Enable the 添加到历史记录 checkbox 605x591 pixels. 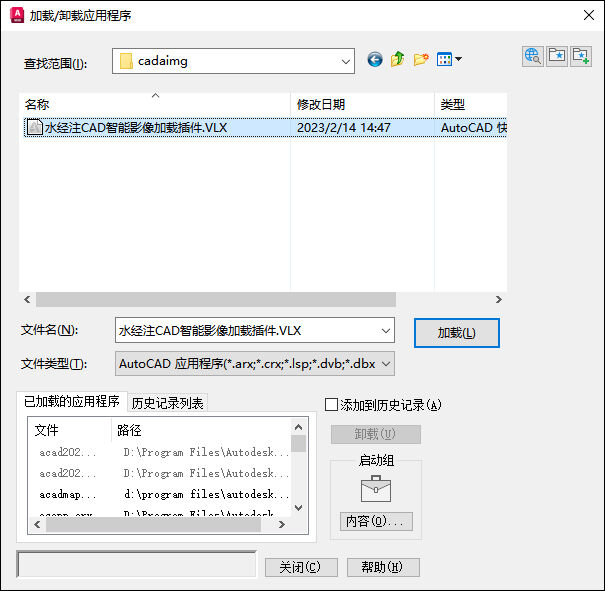coord(331,405)
